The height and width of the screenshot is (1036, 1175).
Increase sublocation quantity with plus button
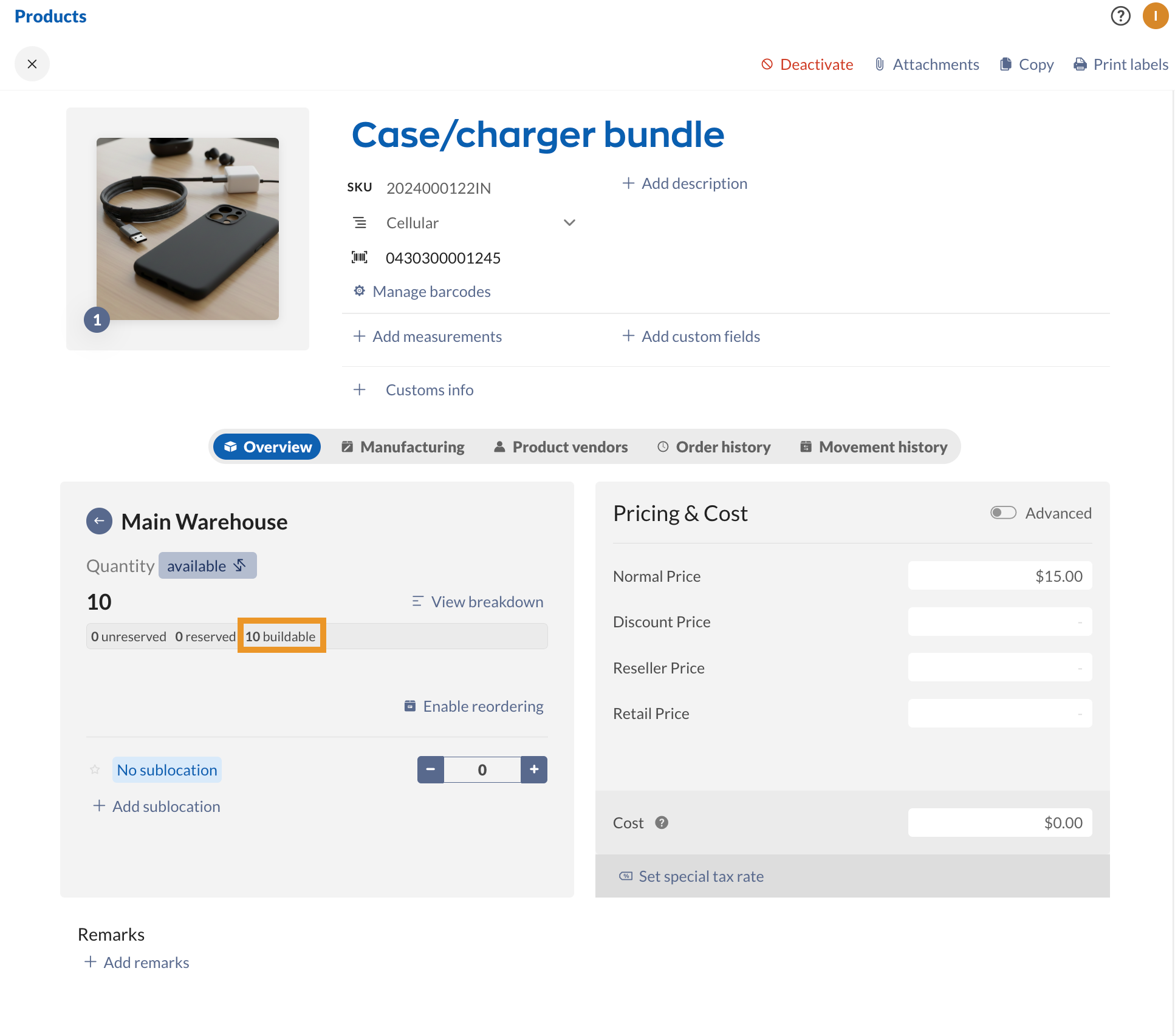click(x=534, y=769)
